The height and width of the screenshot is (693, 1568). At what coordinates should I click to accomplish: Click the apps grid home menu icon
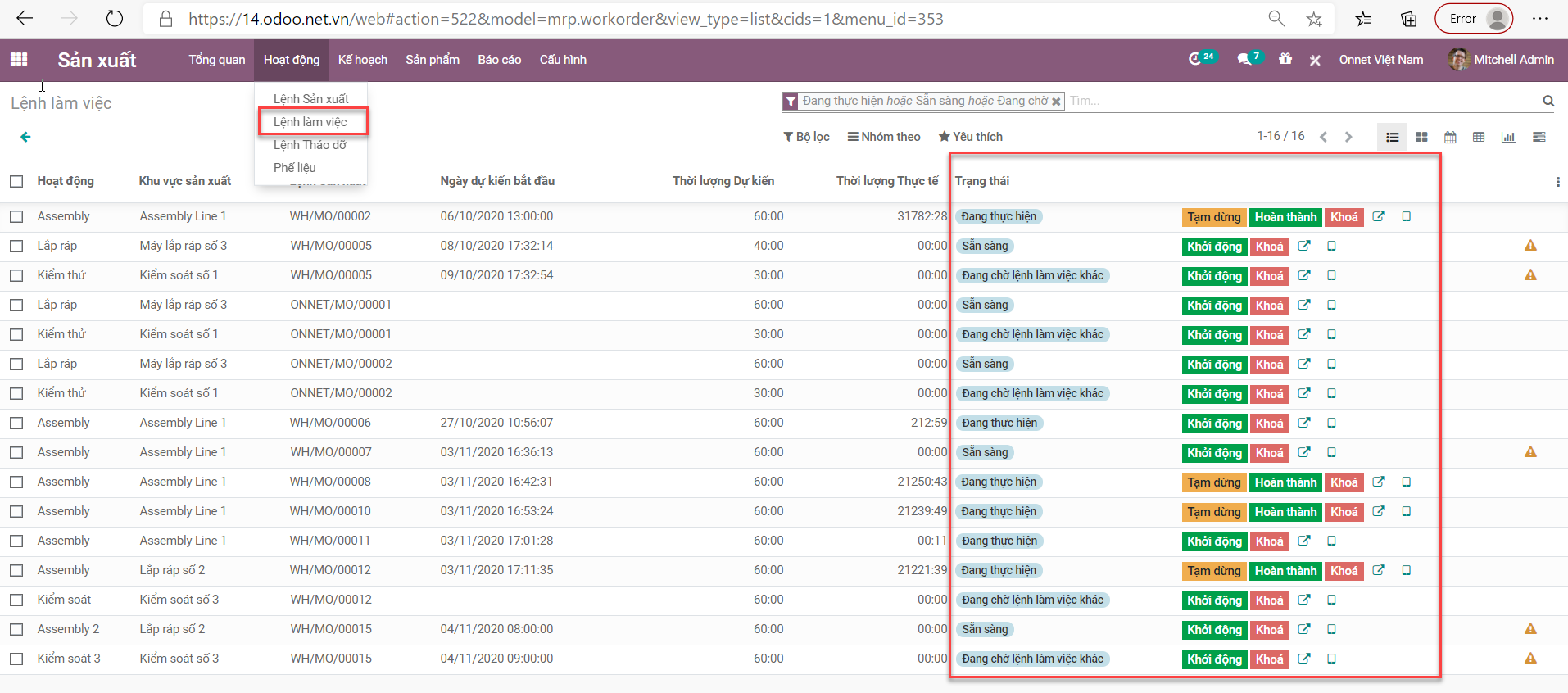[19, 59]
